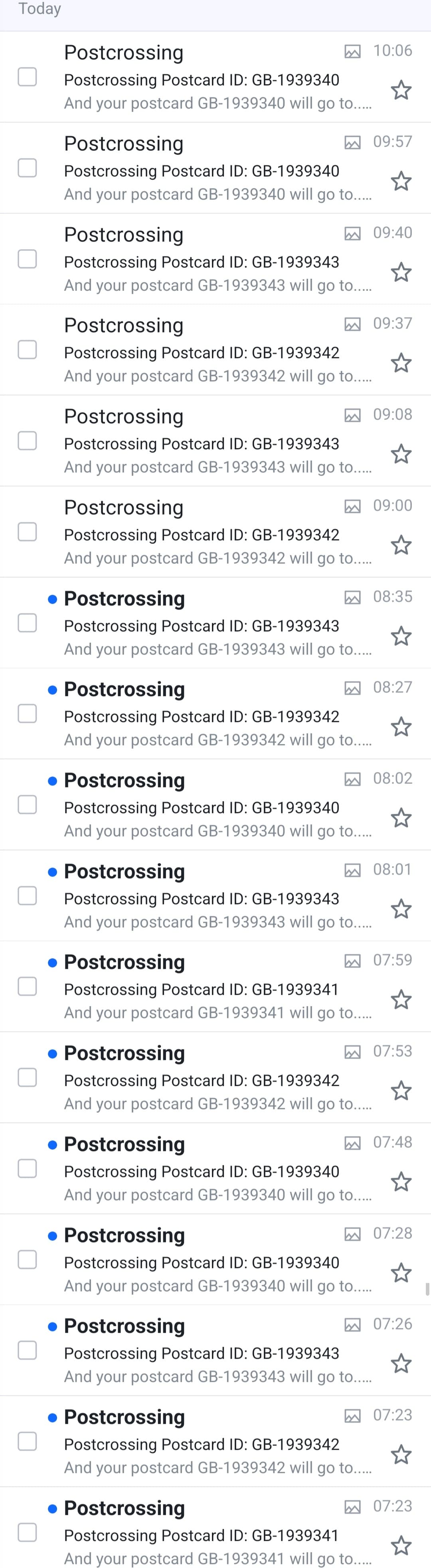Star the 07:59 Postcrossing email
Viewport: 431px width, 1568px height.
[401, 1000]
